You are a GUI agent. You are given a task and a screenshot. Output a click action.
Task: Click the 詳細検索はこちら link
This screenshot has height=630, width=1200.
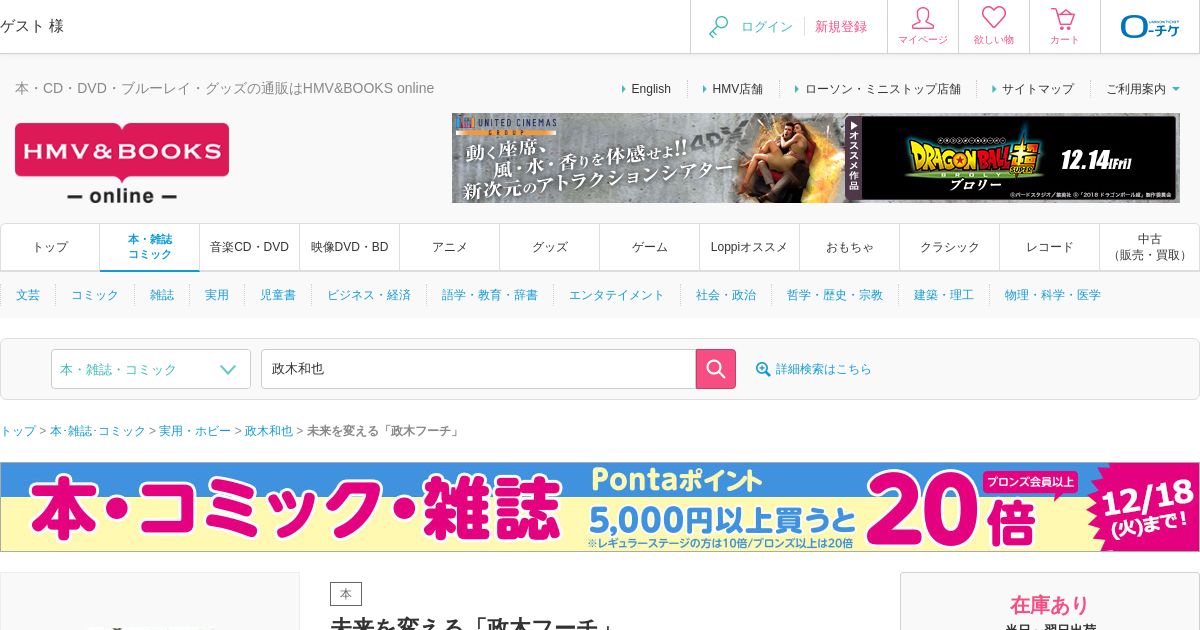tap(824, 369)
